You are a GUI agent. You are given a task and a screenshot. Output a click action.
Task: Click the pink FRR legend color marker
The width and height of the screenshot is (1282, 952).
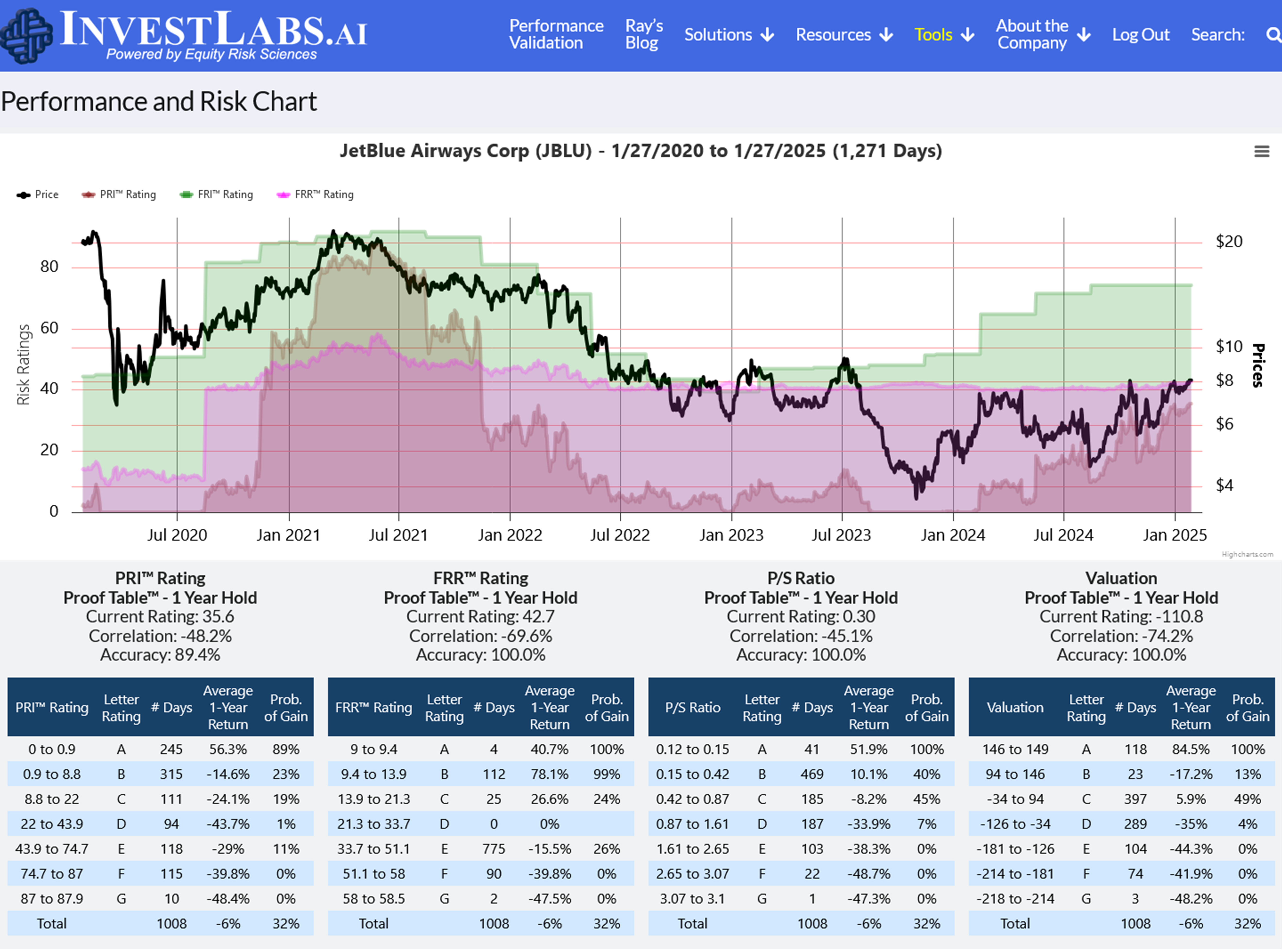click(x=283, y=195)
